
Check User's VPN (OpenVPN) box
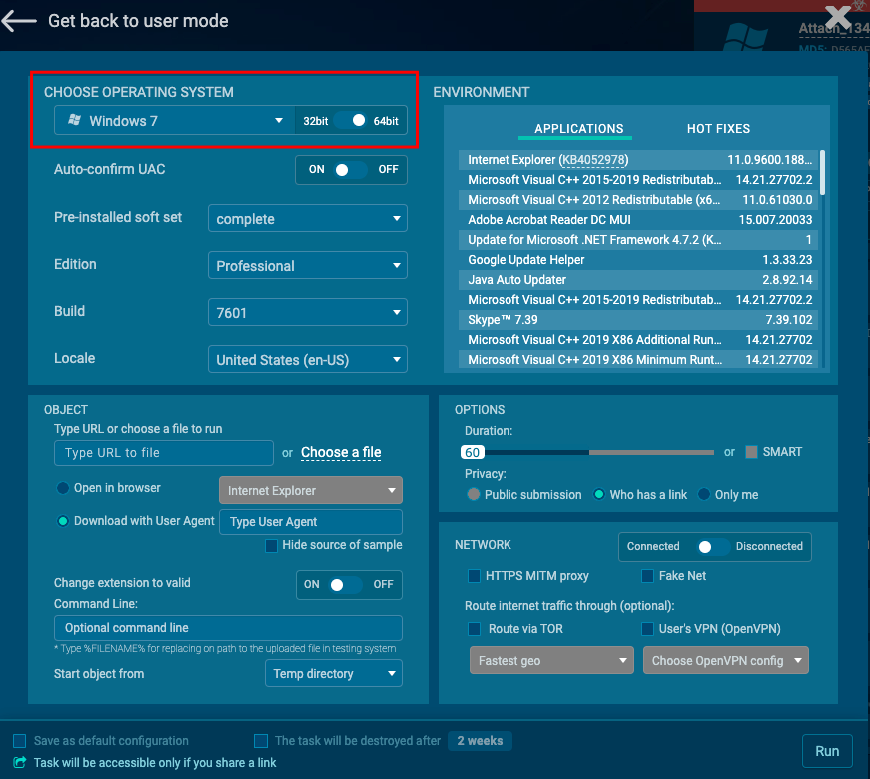647,629
